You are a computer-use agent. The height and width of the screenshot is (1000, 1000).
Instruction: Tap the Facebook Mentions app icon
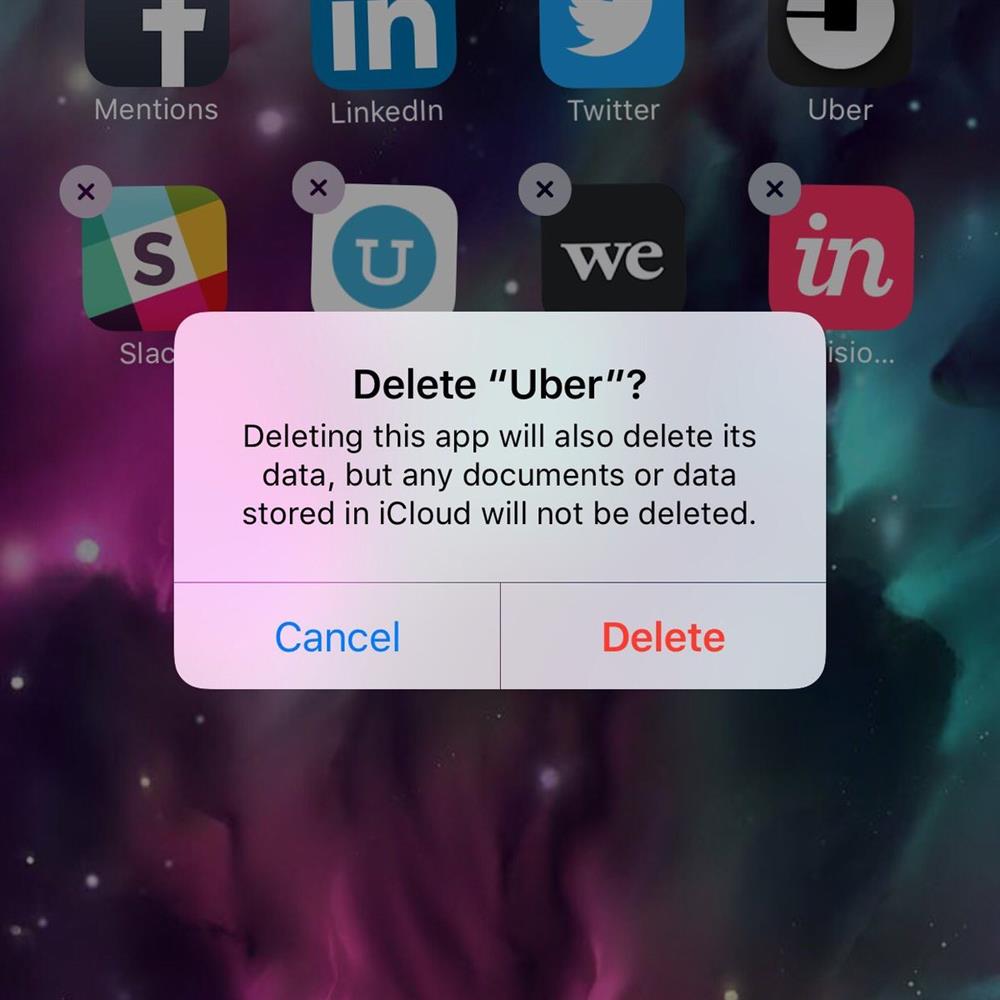click(156, 43)
